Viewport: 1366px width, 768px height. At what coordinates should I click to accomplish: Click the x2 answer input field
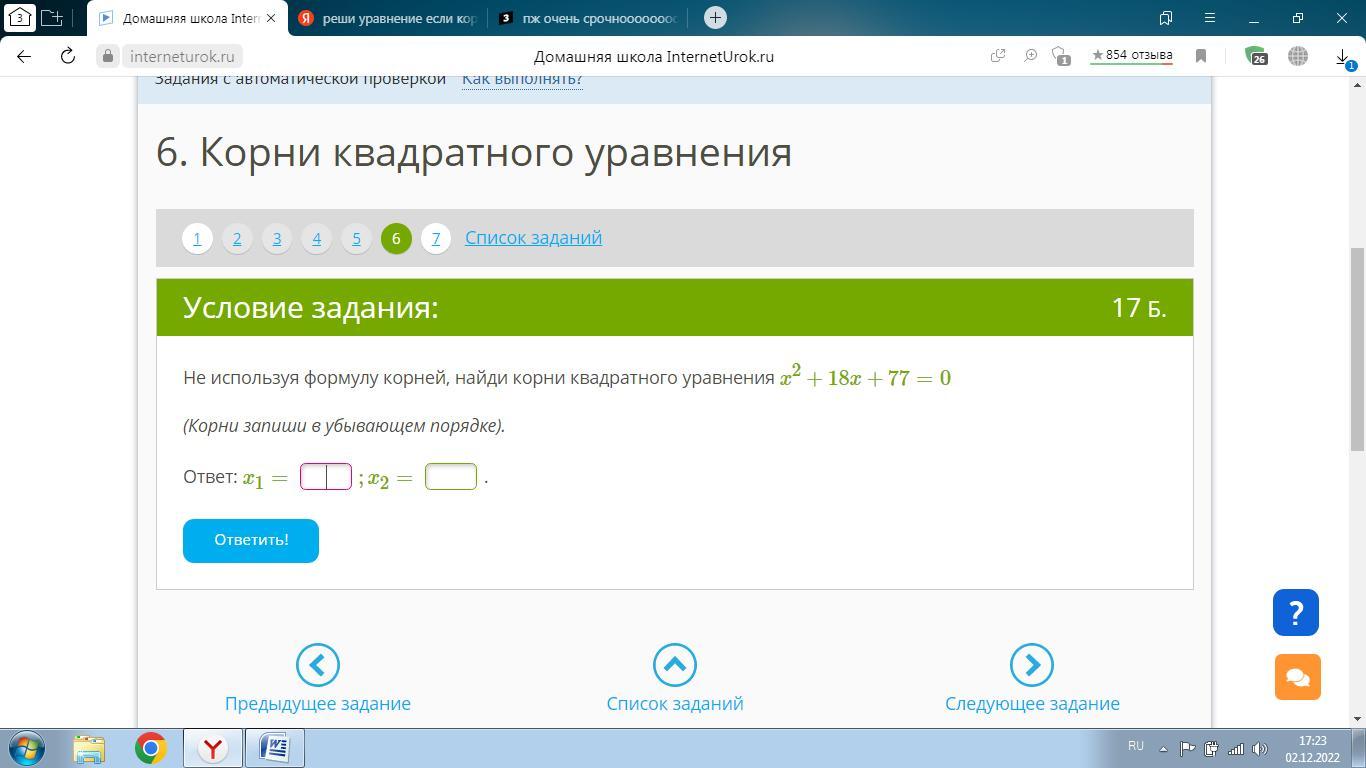451,477
